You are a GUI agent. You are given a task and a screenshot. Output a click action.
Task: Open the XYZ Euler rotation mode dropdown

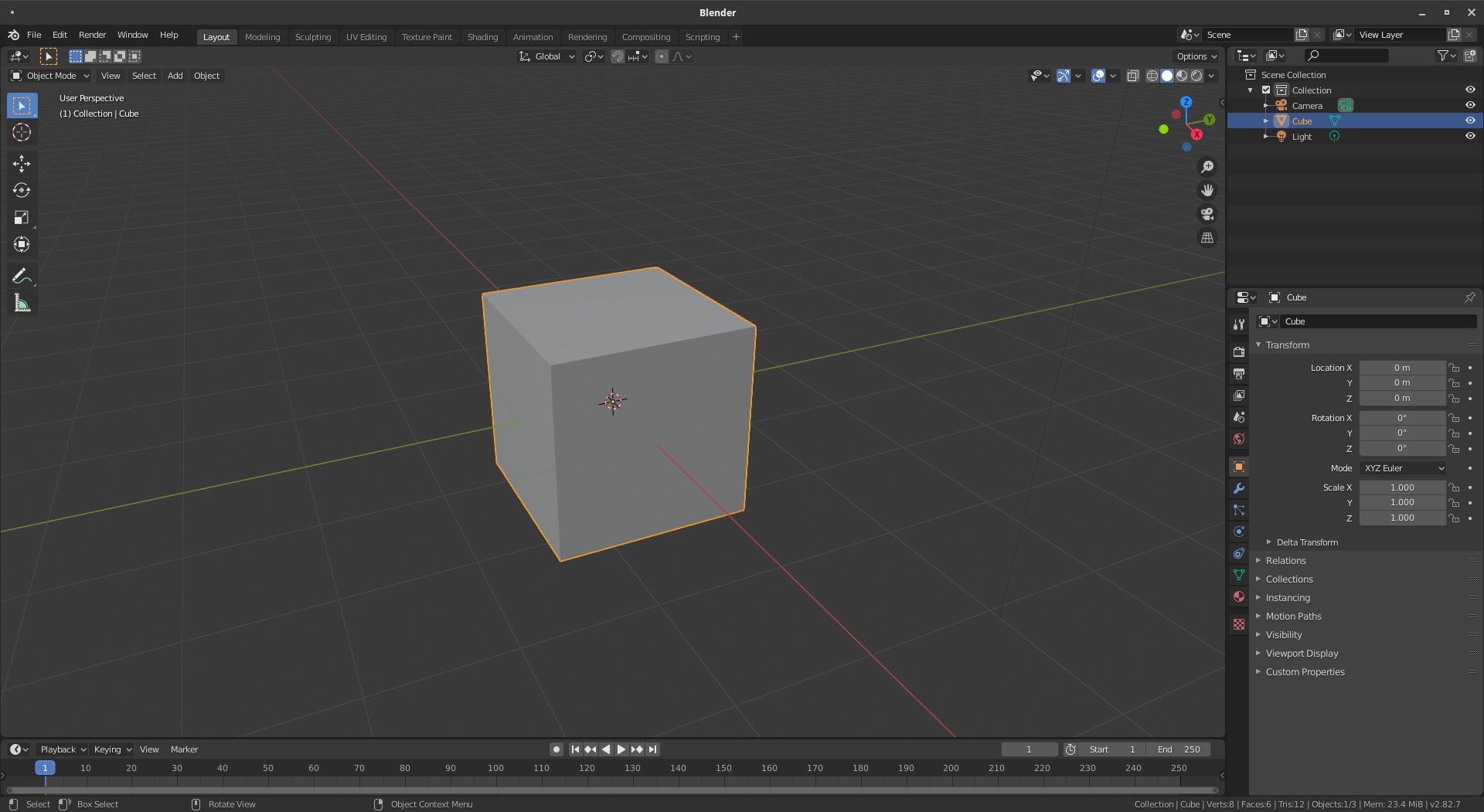[x=1403, y=468]
